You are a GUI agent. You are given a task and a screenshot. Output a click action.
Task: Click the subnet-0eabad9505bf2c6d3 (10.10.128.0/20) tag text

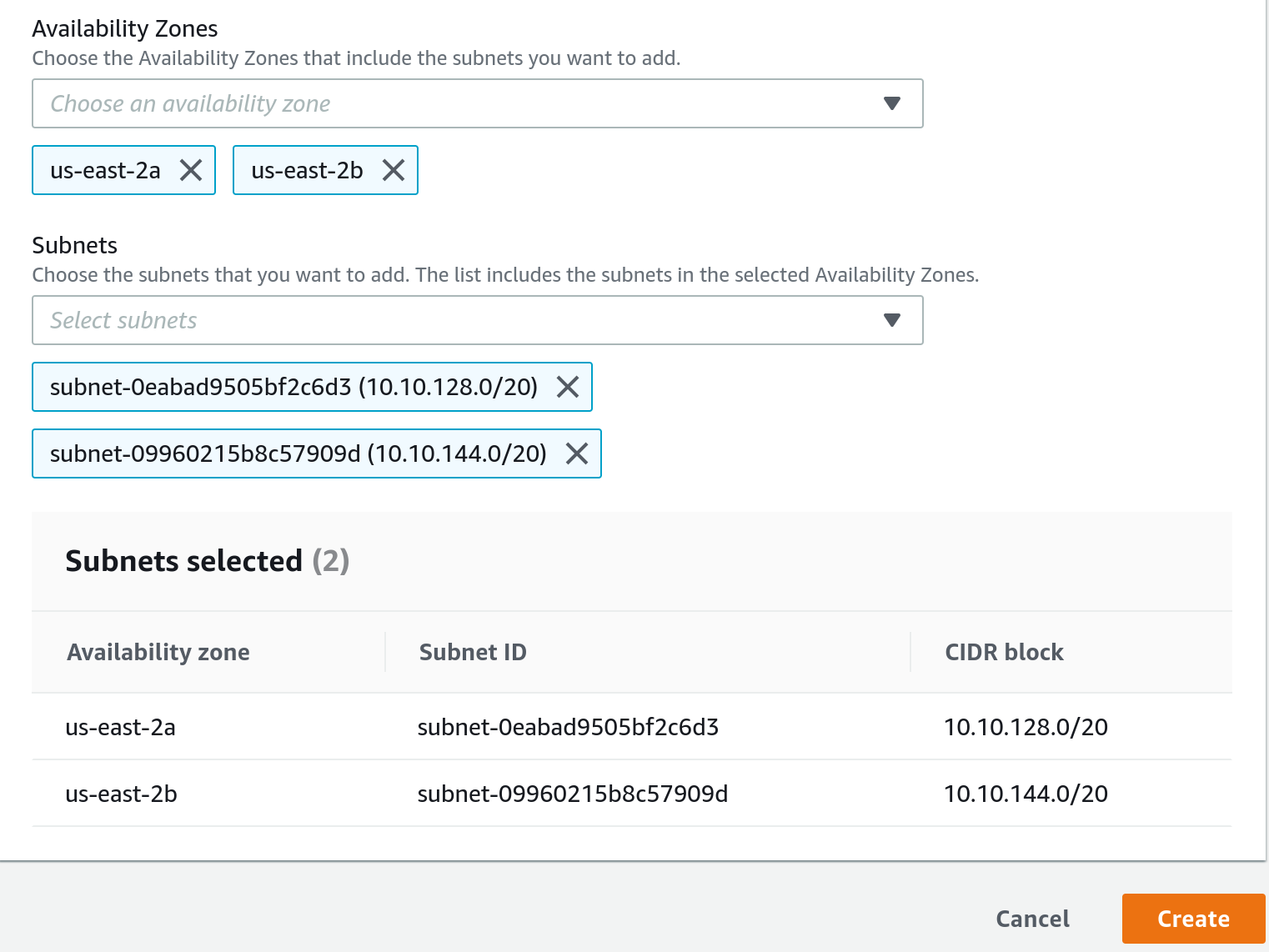293,387
